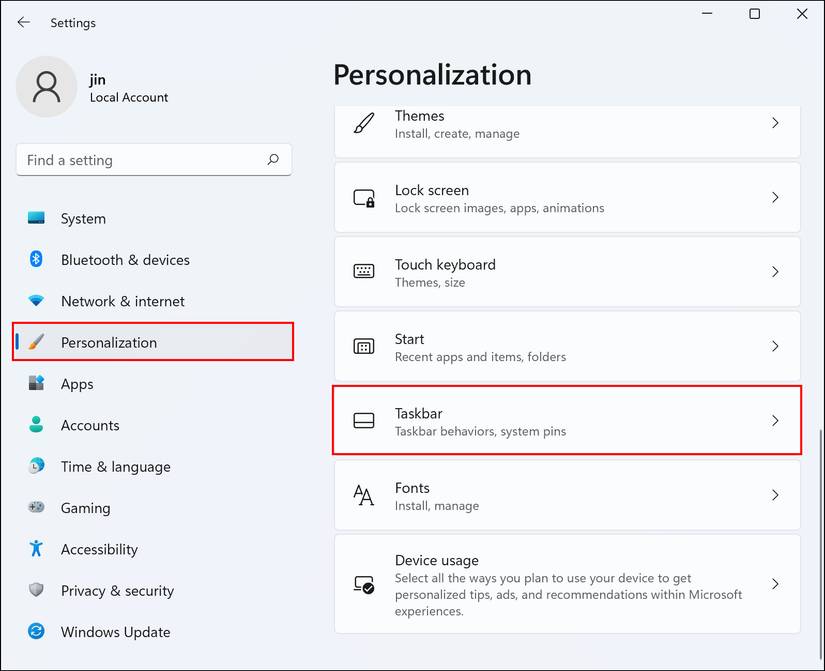825x671 pixels.
Task: Expand the Fonts section chevron
Action: tap(776, 495)
